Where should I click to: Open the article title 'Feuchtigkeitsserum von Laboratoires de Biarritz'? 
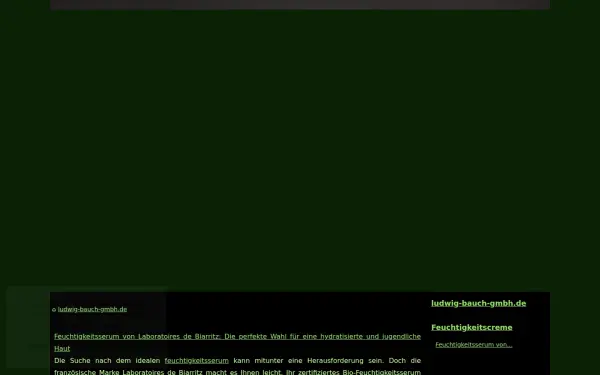[x=237, y=342]
